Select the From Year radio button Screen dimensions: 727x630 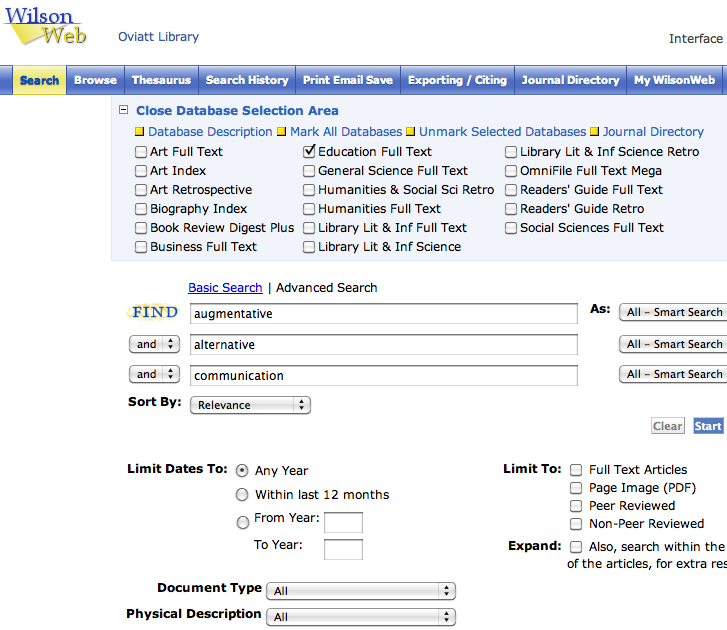coord(242,523)
